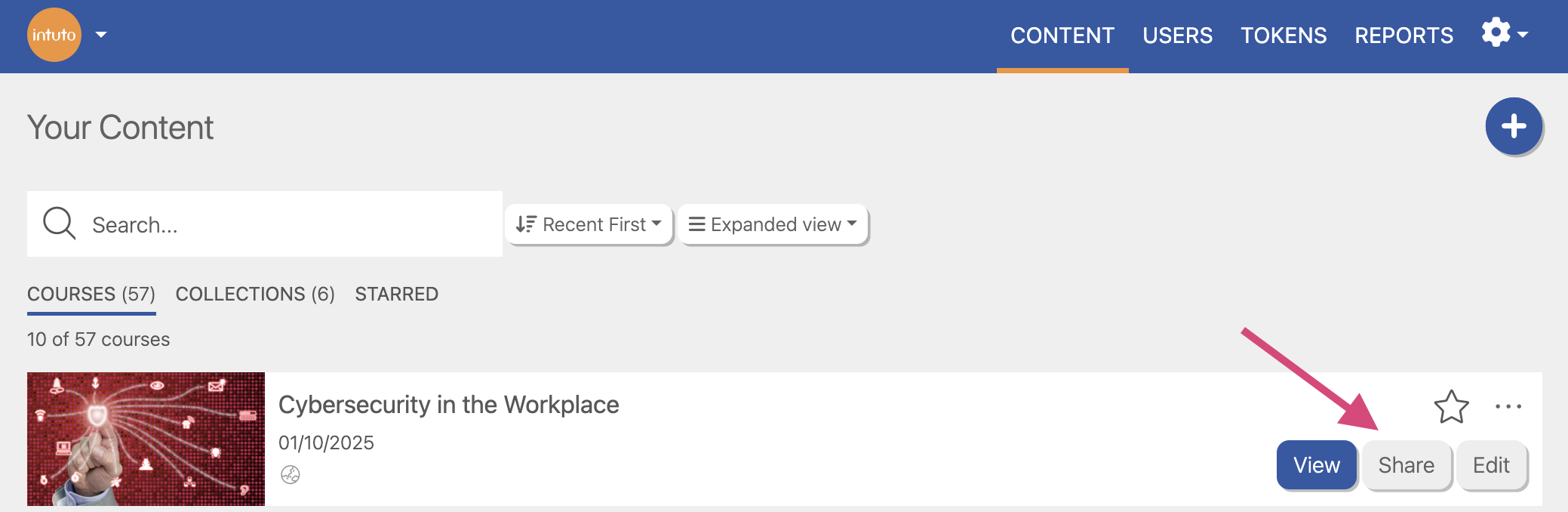Click the Share button for the course
The width and height of the screenshot is (1568, 512).
pos(1406,465)
